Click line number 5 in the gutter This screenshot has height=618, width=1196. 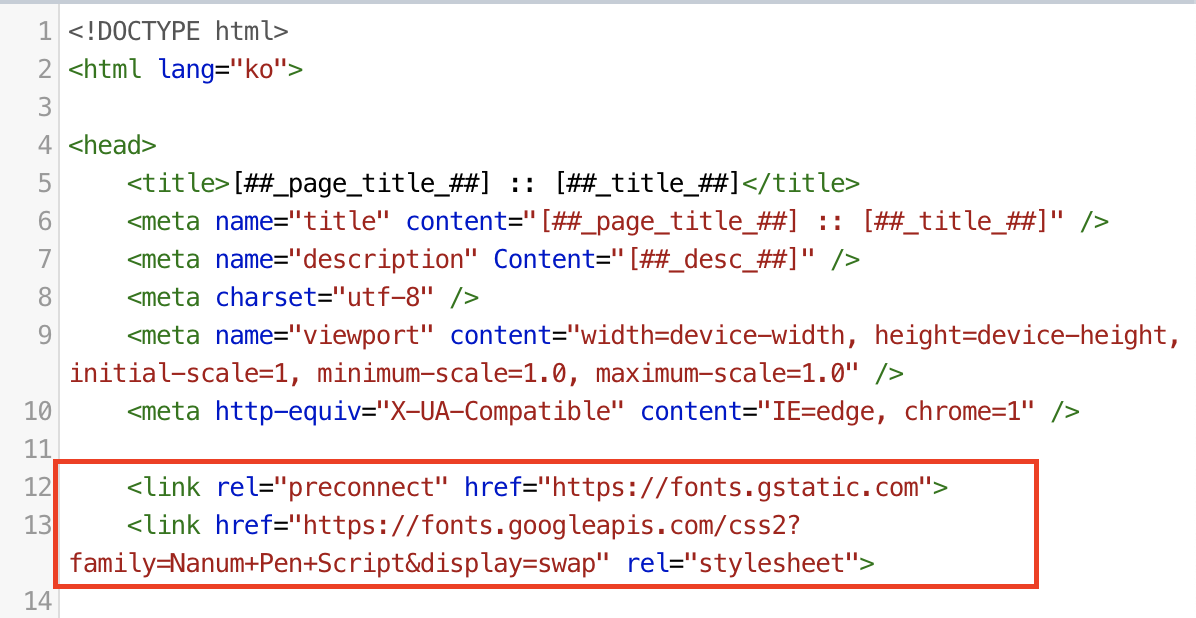pos(44,183)
